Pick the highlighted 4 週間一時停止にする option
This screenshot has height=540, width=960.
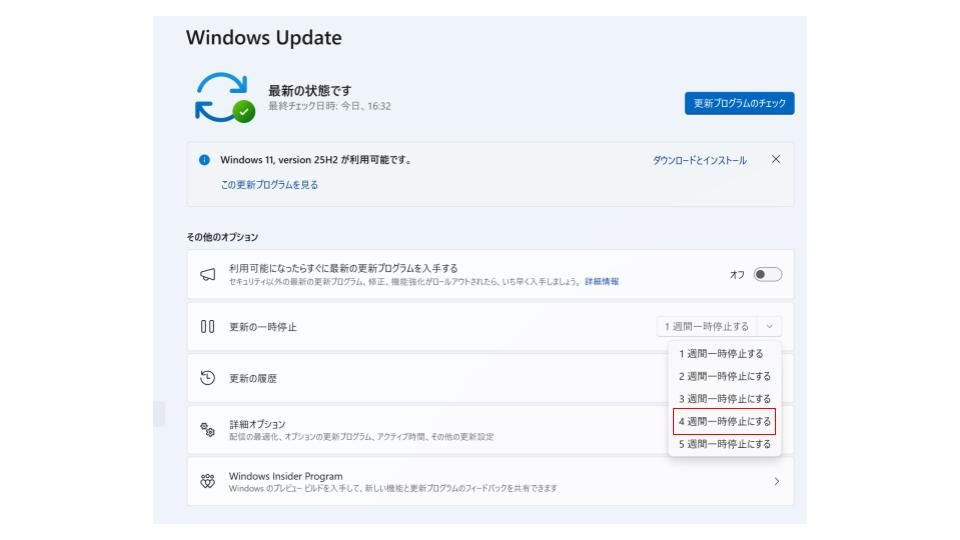coord(724,422)
